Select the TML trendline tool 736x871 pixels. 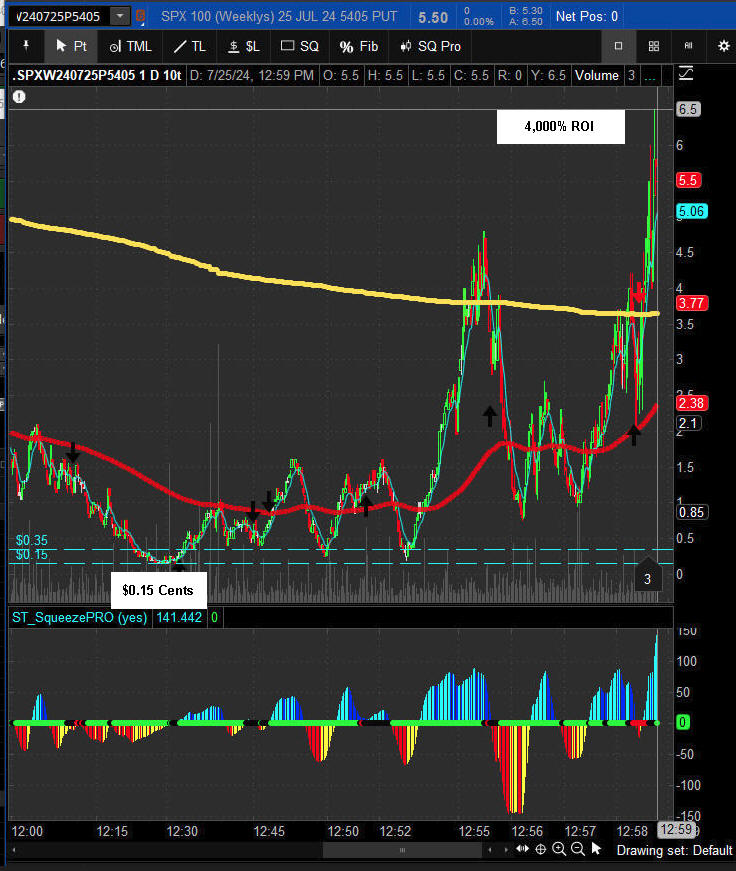click(130, 46)
